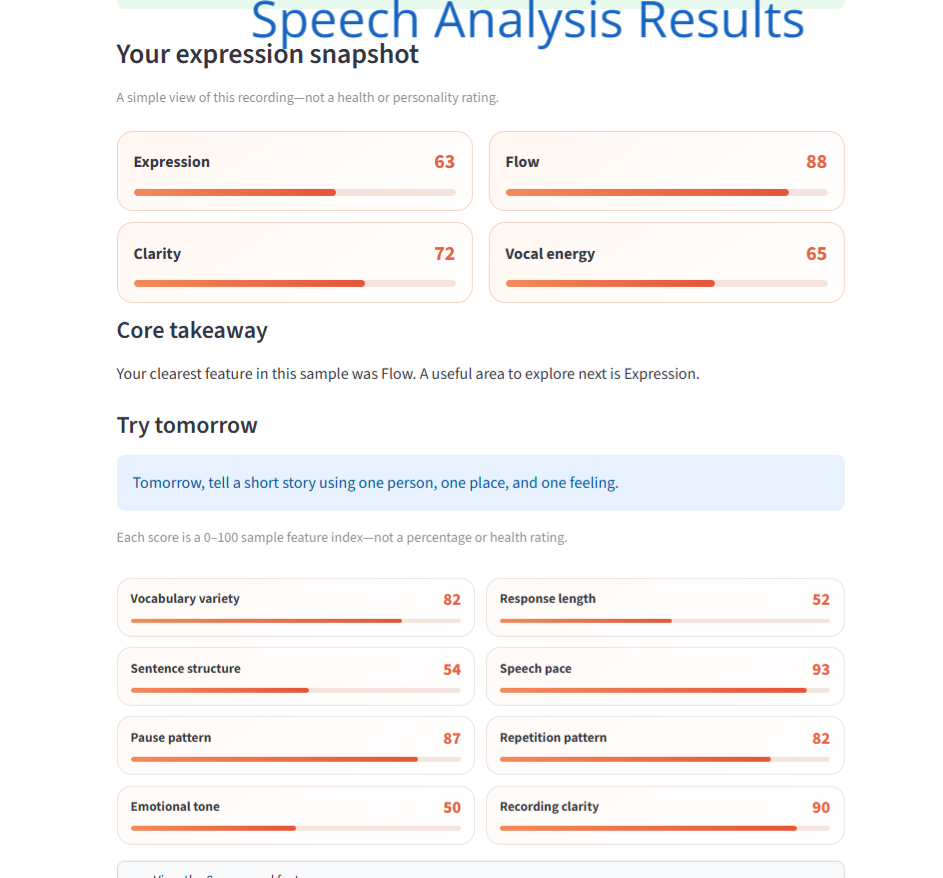Click the Vocal energy card
This screenshot has width=943, height=878.
click(666, 263)
